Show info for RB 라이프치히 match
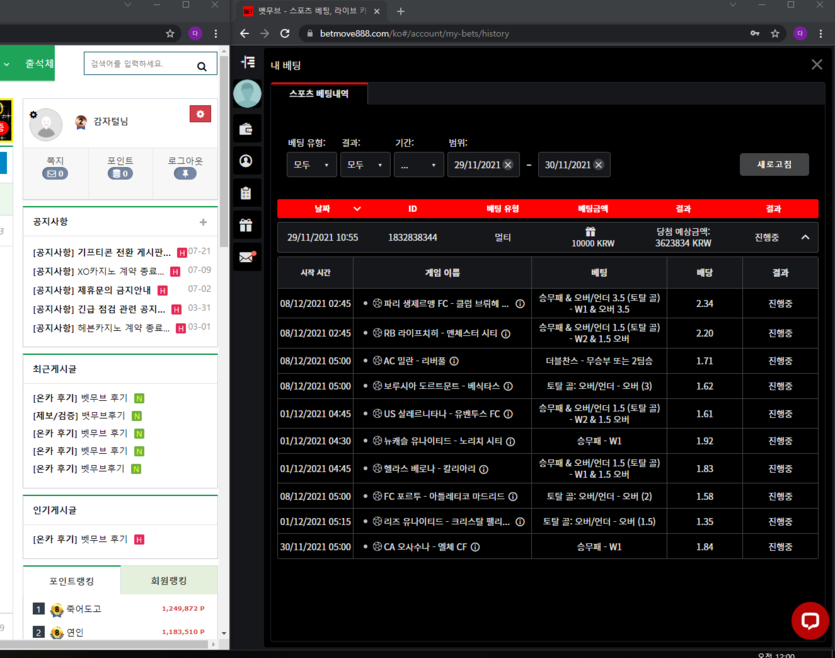 click(x=505, y=333)
